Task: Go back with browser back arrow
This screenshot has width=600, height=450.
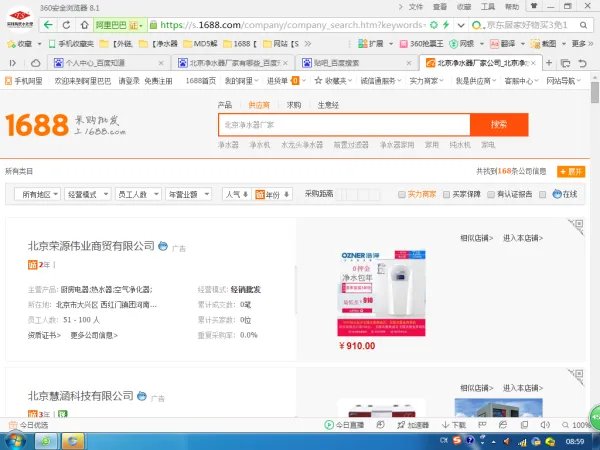Action: click(48, 25)
